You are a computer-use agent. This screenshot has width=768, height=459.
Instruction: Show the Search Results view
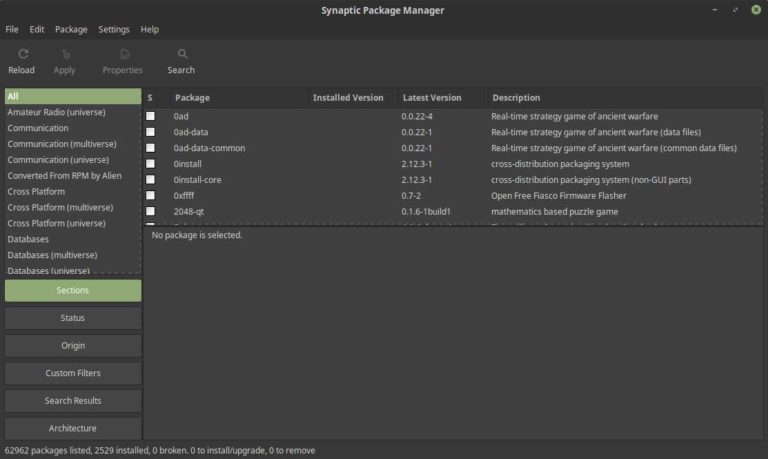point(73,401)
